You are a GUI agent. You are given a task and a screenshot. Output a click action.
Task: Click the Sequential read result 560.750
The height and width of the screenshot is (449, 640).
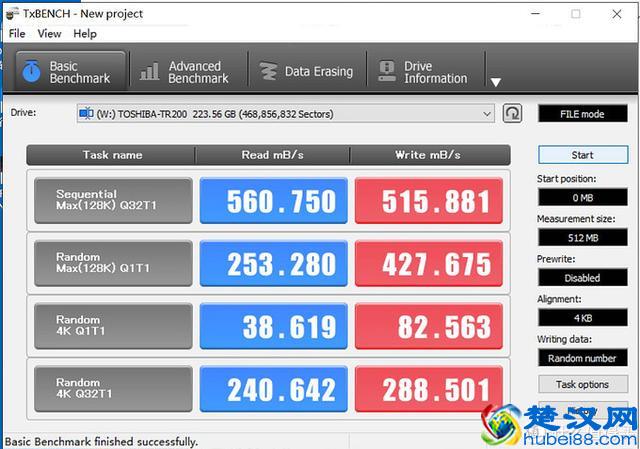pyautogui.click(x=274, y=202)
